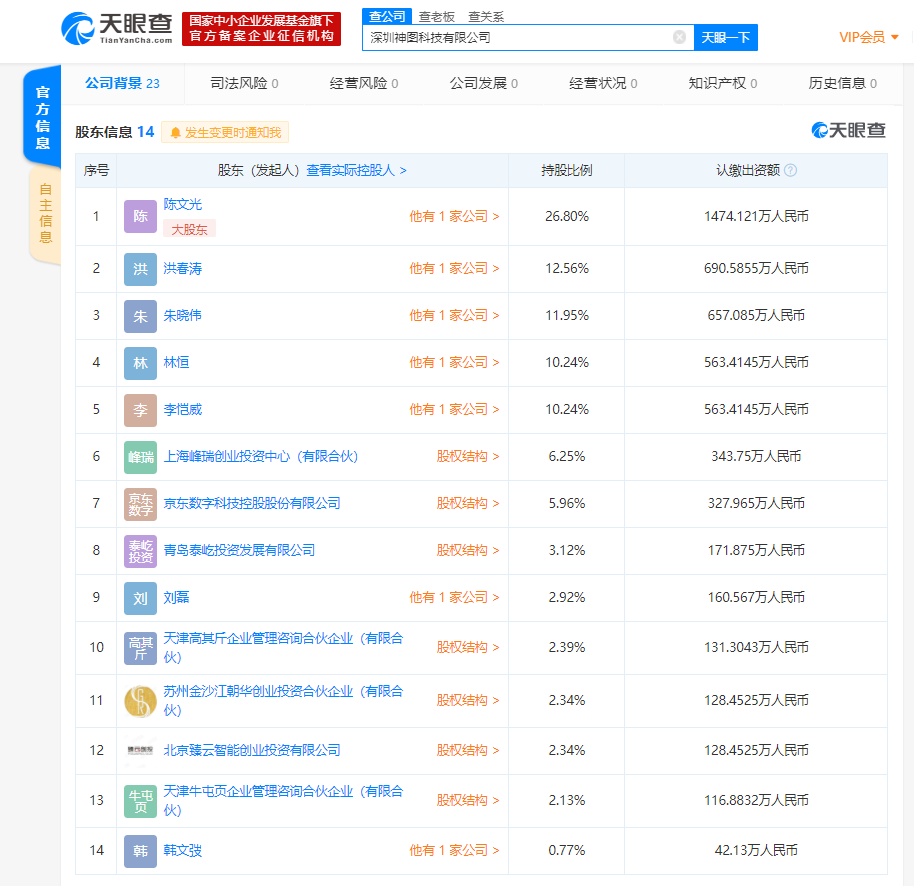Click avatar icon for 林恒
914x886 pixels.
(x=140, y=363)
